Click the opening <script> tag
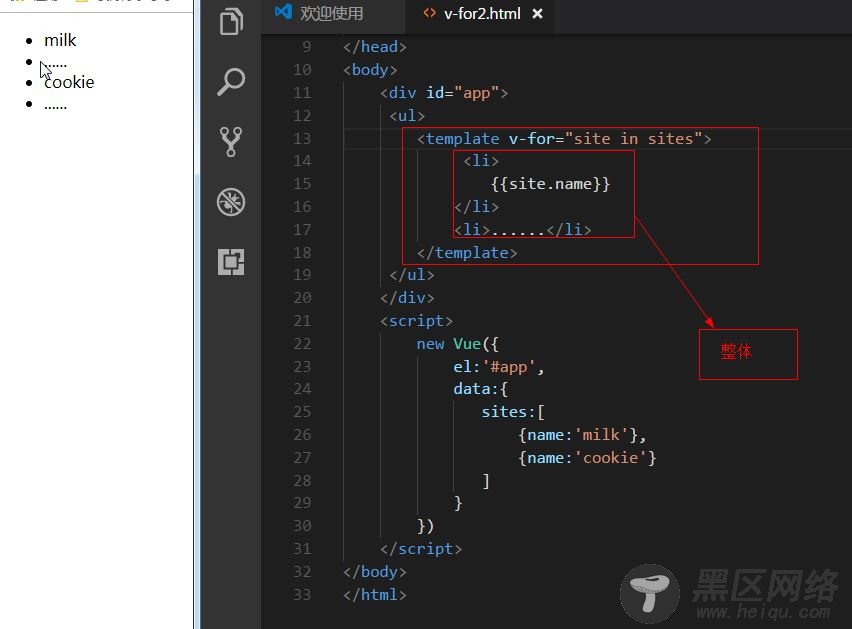Image resolution: width=852 pixels, height=629 pixels. [416, 321]
